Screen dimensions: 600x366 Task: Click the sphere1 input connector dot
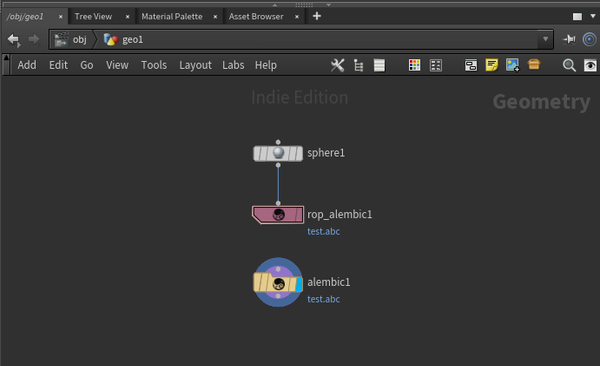point(278,142)
